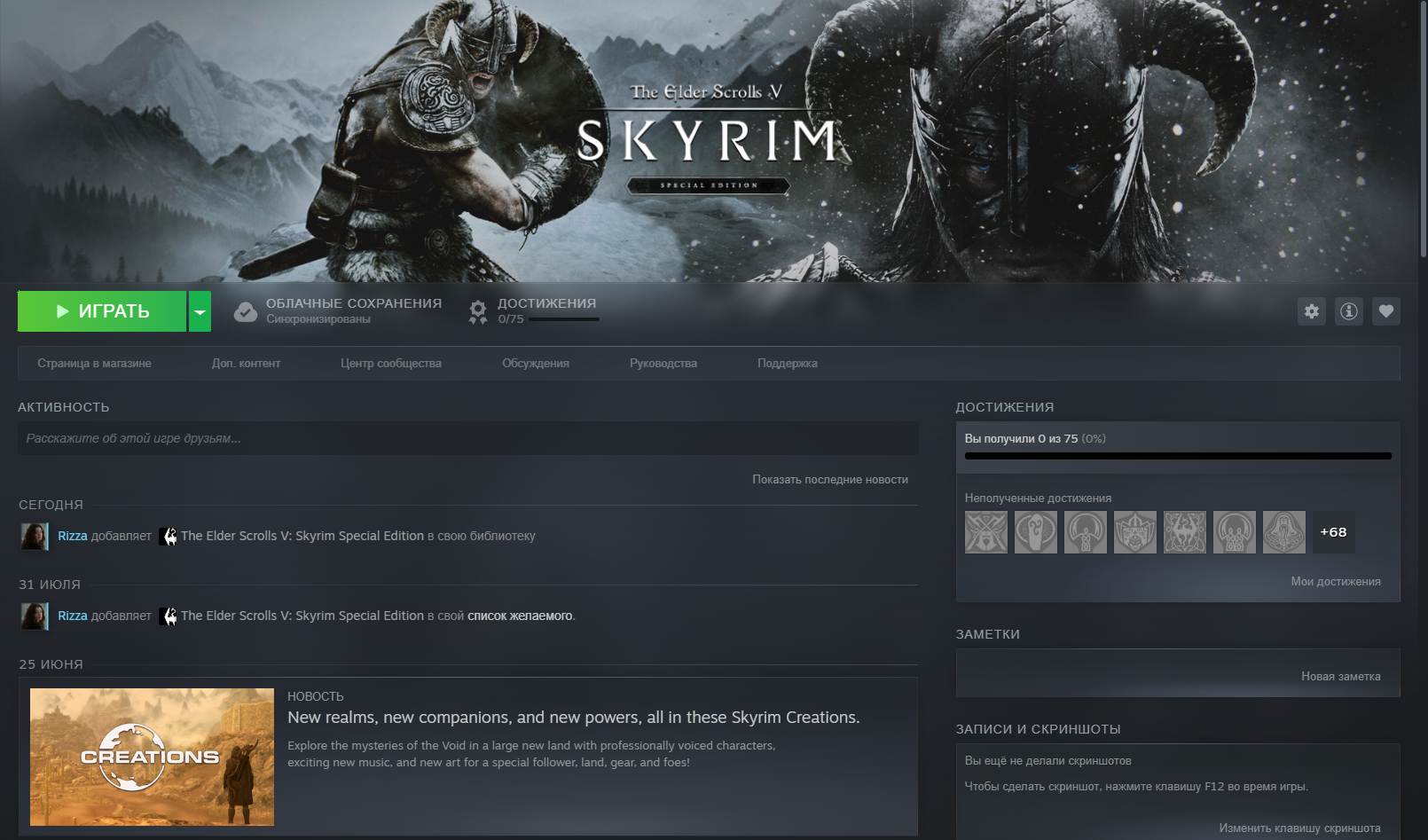Click the список желаемого link
This screenshot has width=1428, height=840.
click(x=520, y=616)
